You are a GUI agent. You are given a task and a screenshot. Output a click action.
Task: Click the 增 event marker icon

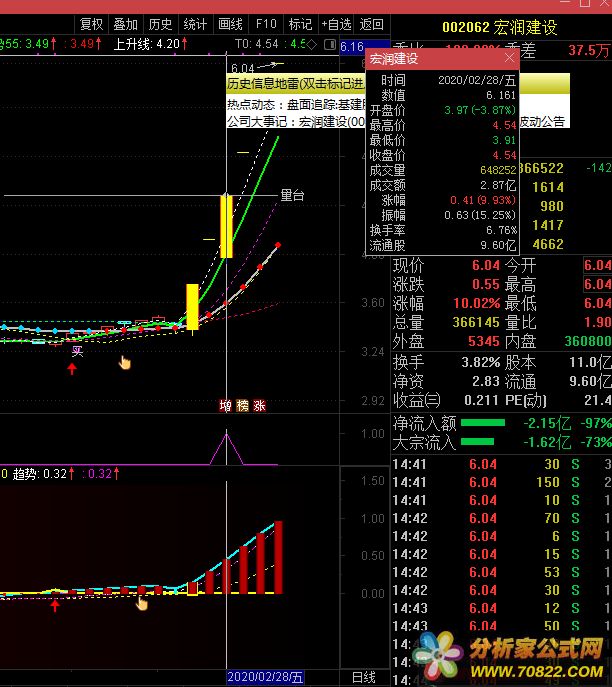[x=225, y=406]
